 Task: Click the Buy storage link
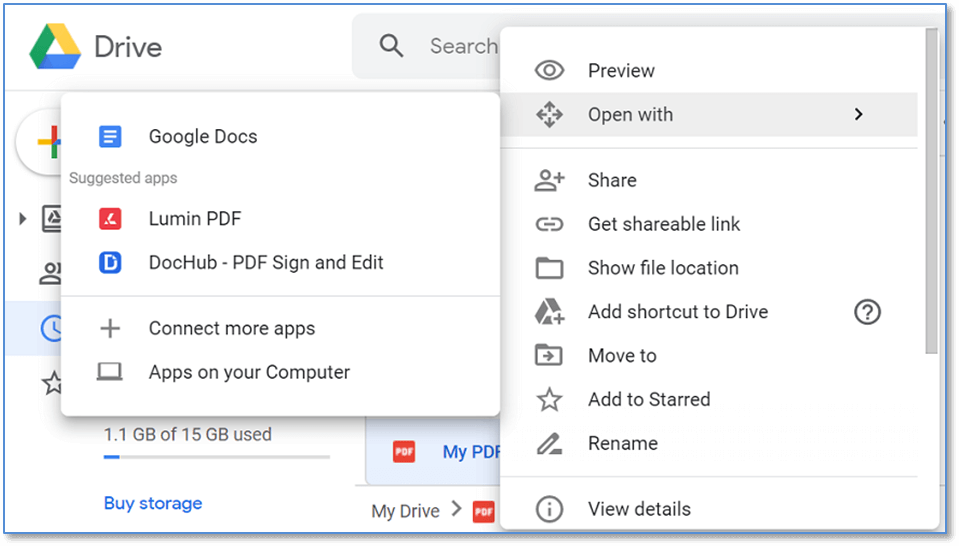tap(153, 503)
